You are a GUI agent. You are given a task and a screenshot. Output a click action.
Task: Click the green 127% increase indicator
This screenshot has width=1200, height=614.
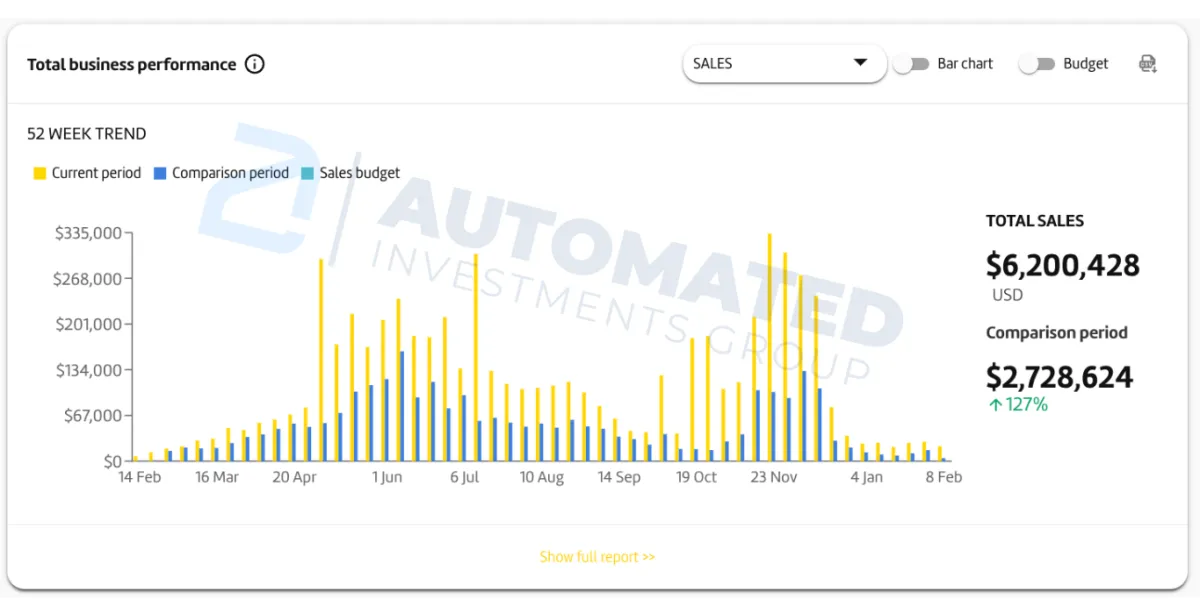[x=1017, y=405]
